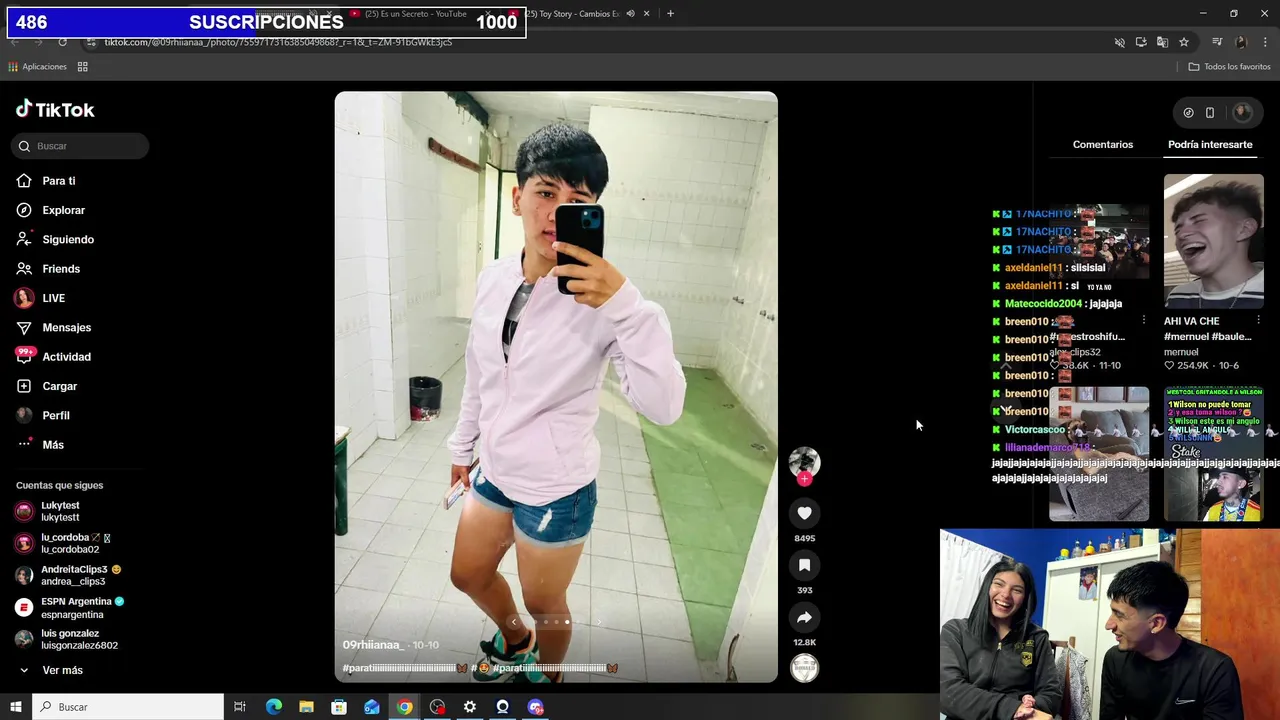The width and height of the screenshot is (1280, 720).
Task: Open the AHI VA CHE video thumbnail
Action: click(x=1213, y=241)
